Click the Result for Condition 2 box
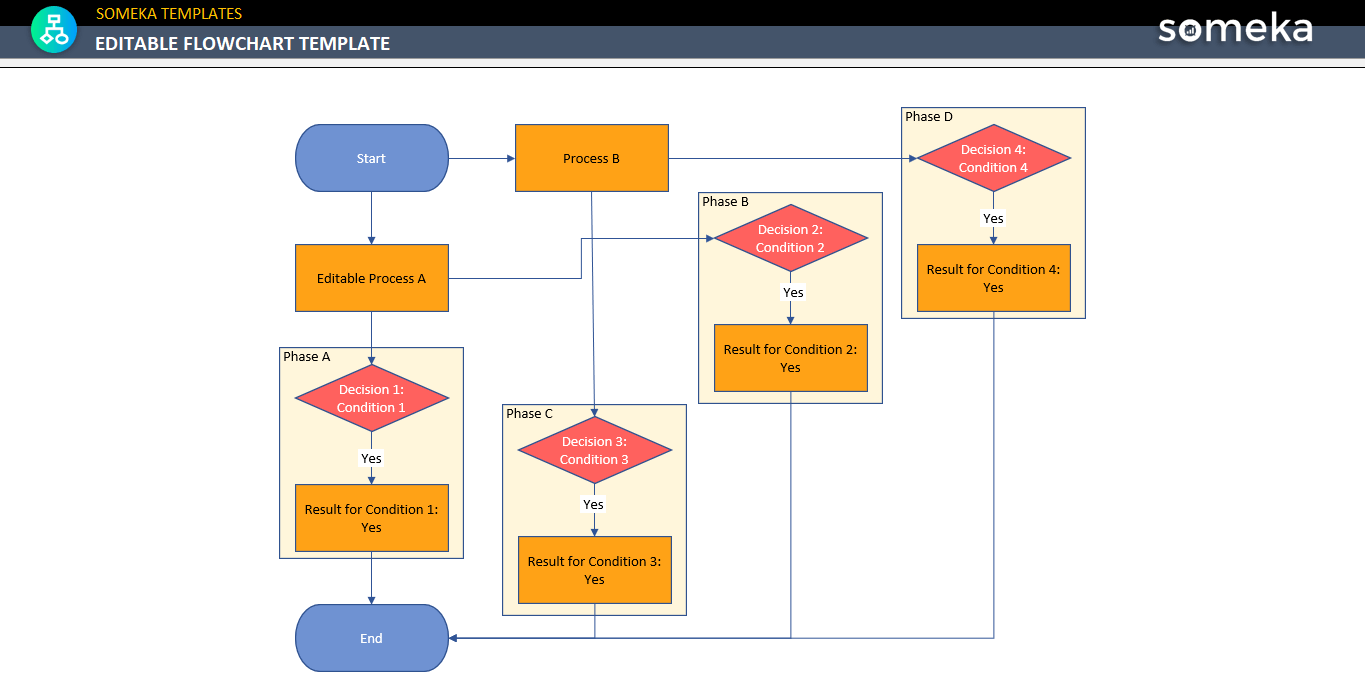1365x700 pixels. point(790,358)
